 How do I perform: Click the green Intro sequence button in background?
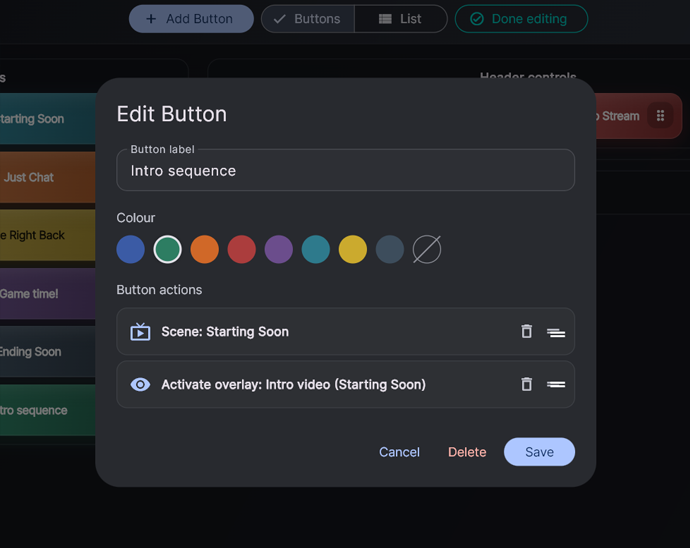[48, 410]
